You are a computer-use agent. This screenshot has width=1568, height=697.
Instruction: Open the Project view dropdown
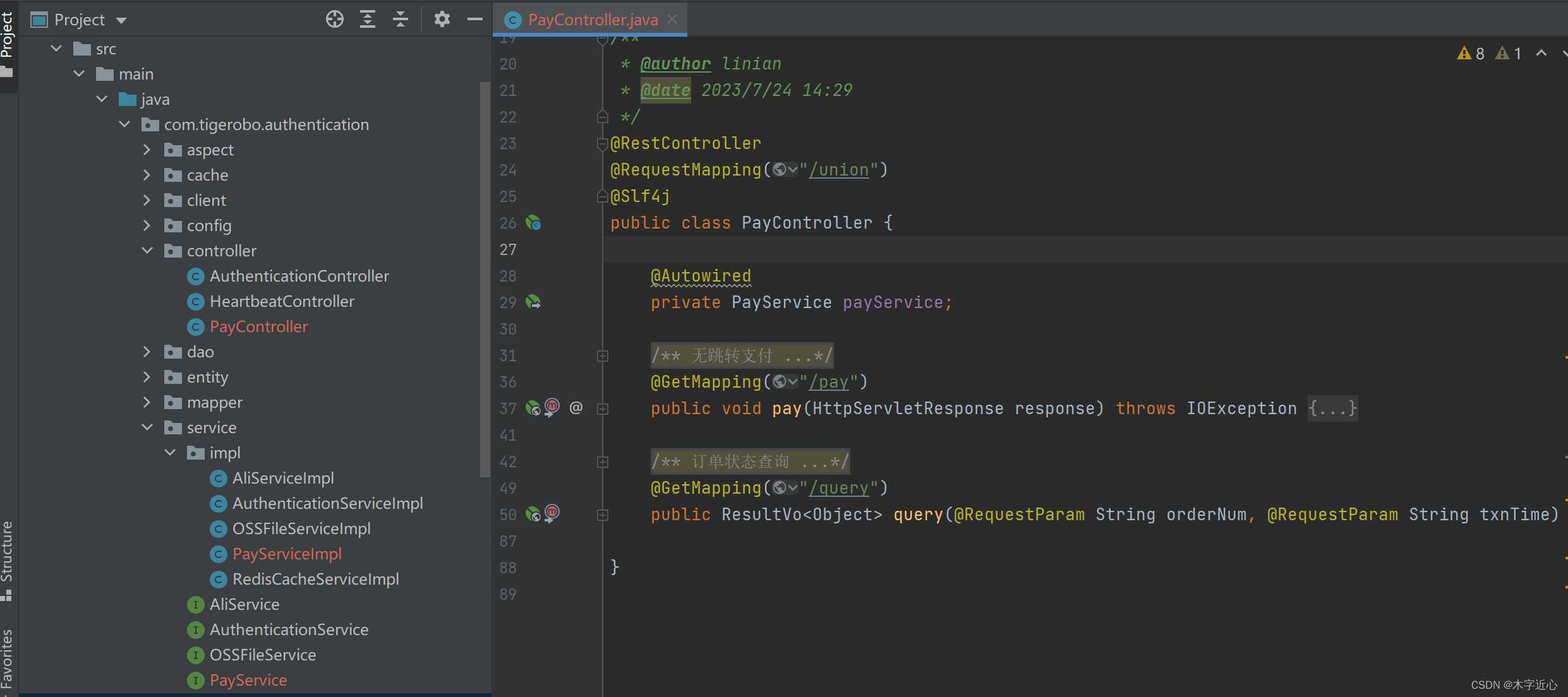click(121, 20)
